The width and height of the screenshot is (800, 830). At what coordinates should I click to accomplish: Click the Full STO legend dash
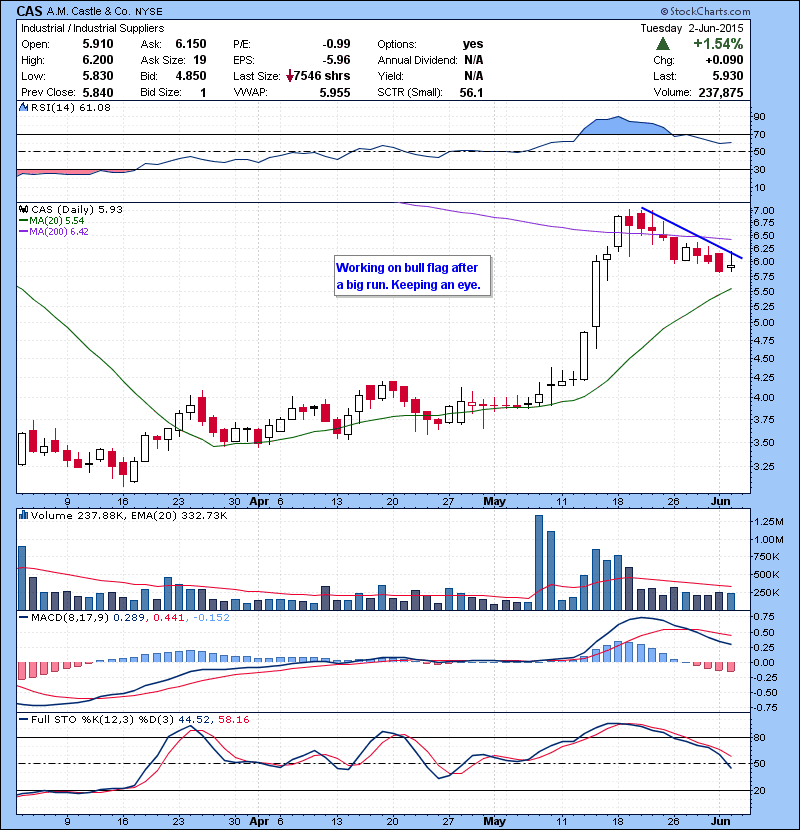click(23, 719)
